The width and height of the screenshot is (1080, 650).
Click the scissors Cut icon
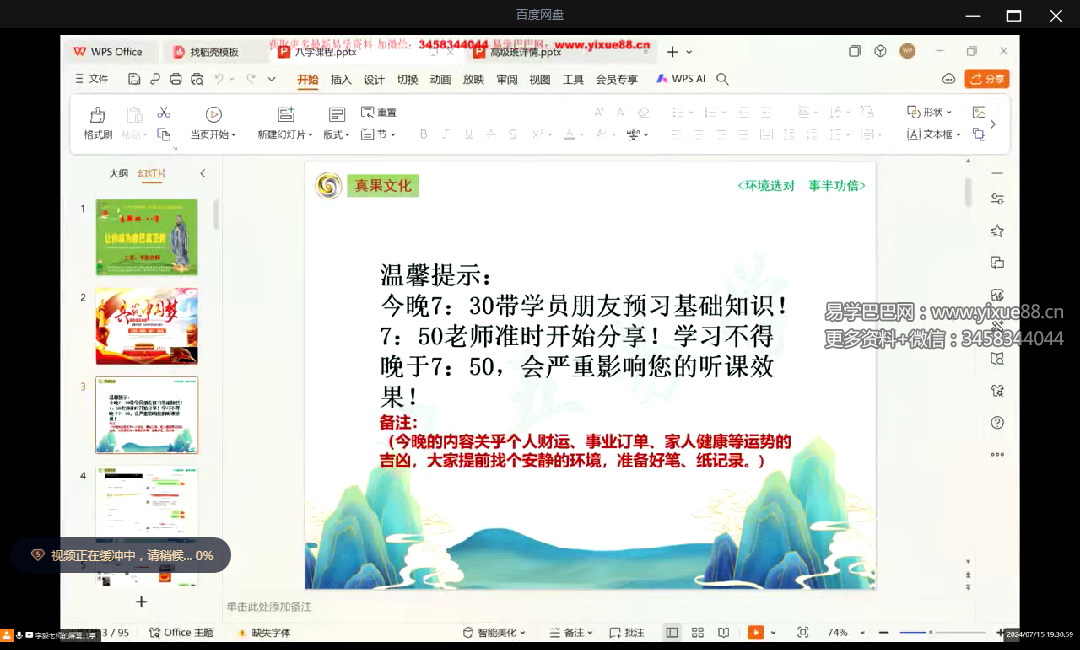click(x=163, y=113)
